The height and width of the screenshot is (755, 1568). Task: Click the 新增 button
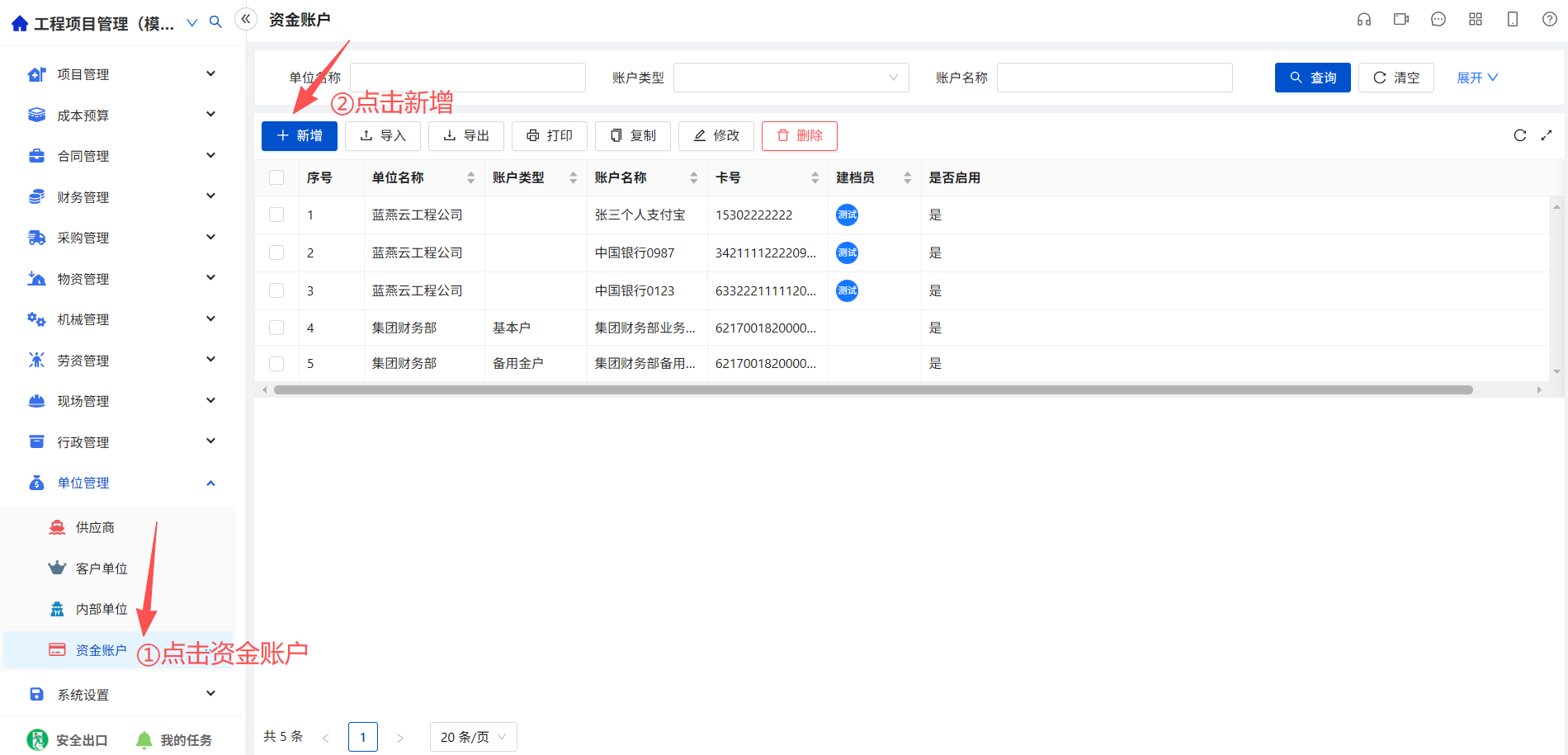point(300,135)
